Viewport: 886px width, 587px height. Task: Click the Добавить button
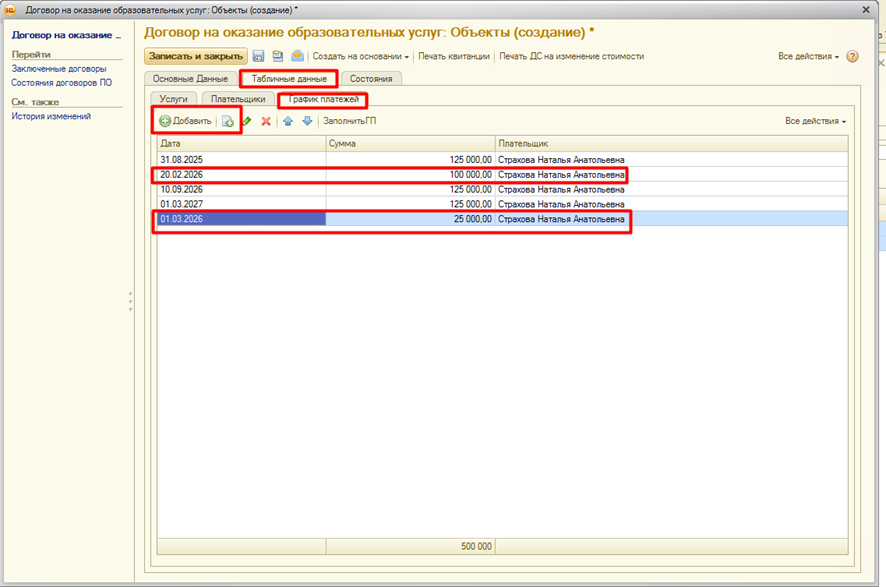tap(185, 121)
